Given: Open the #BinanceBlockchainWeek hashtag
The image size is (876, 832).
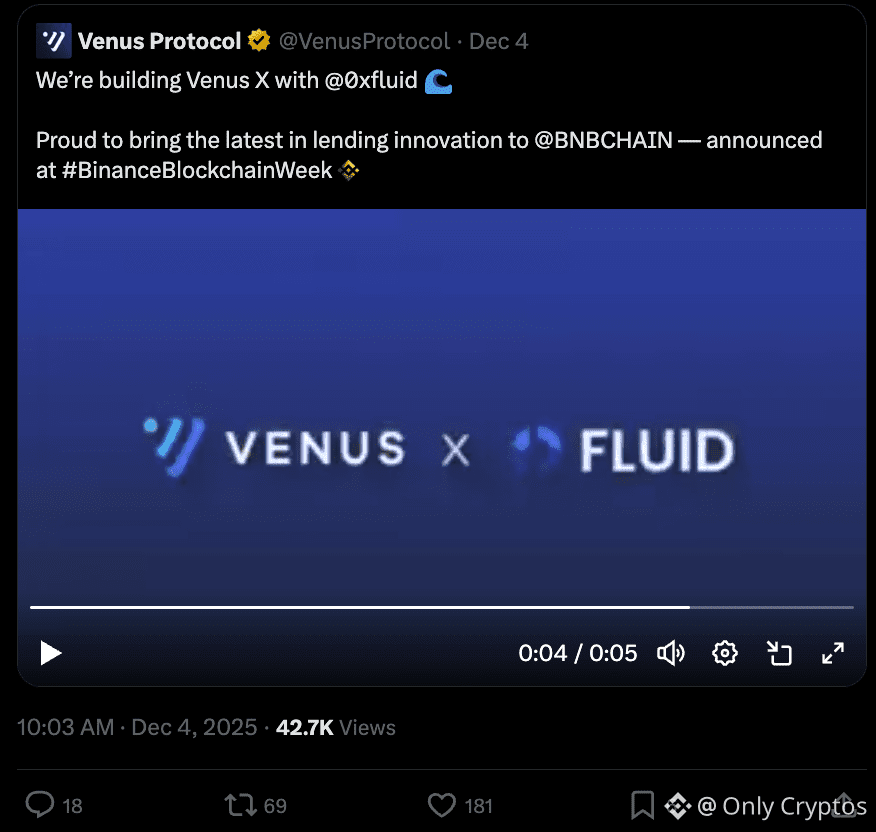Looking at the screenshot, I should (x=197, y=170).
